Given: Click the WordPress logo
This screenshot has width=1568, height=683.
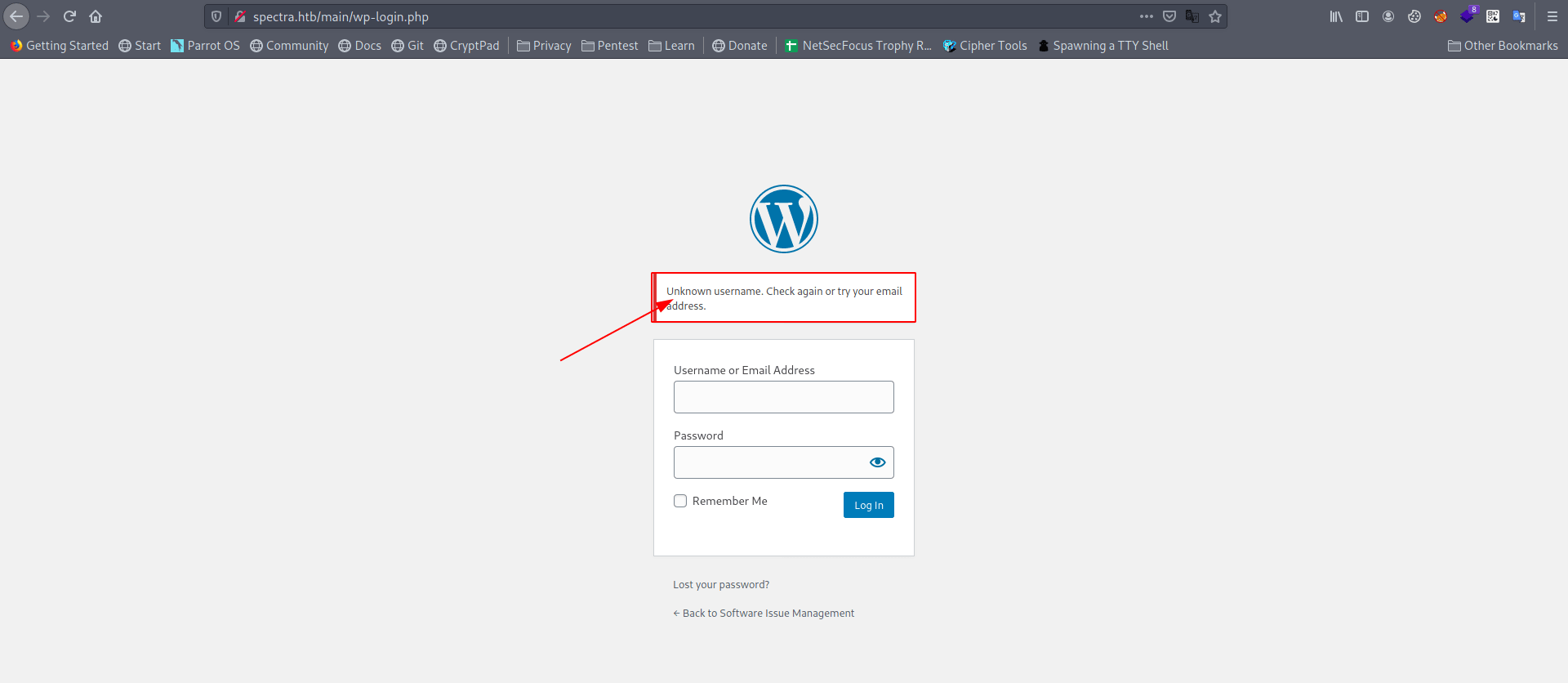Looking at the screenshot, I should 784,219.
